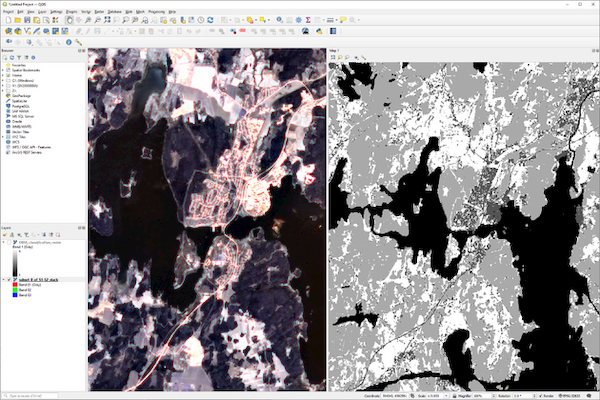Collapse all items in Browser panel

coord(26,57)
